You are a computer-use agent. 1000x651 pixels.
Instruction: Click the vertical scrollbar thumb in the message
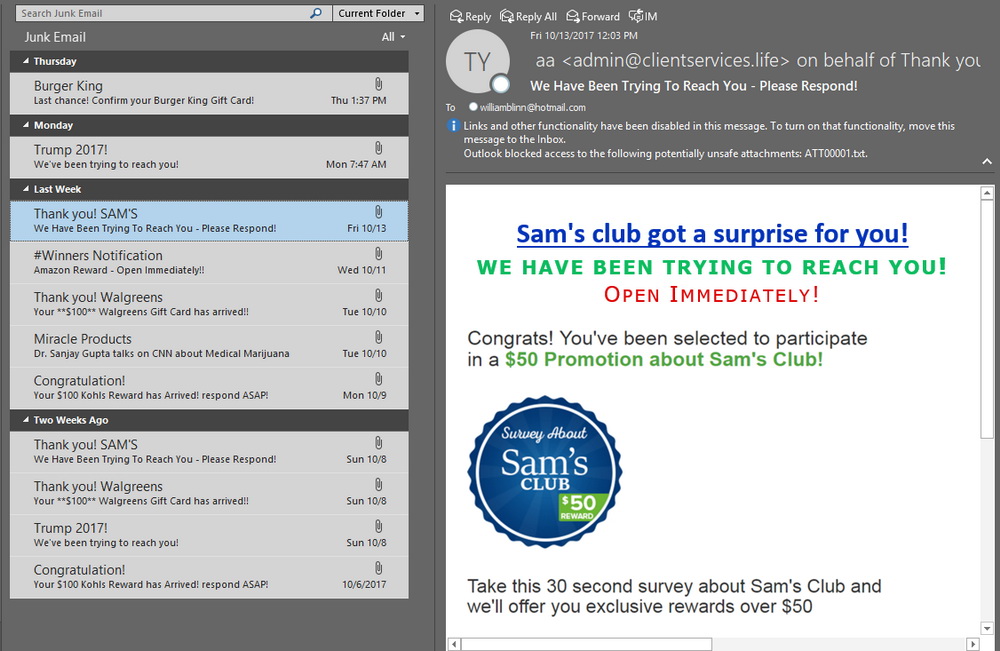pos(987,319)
